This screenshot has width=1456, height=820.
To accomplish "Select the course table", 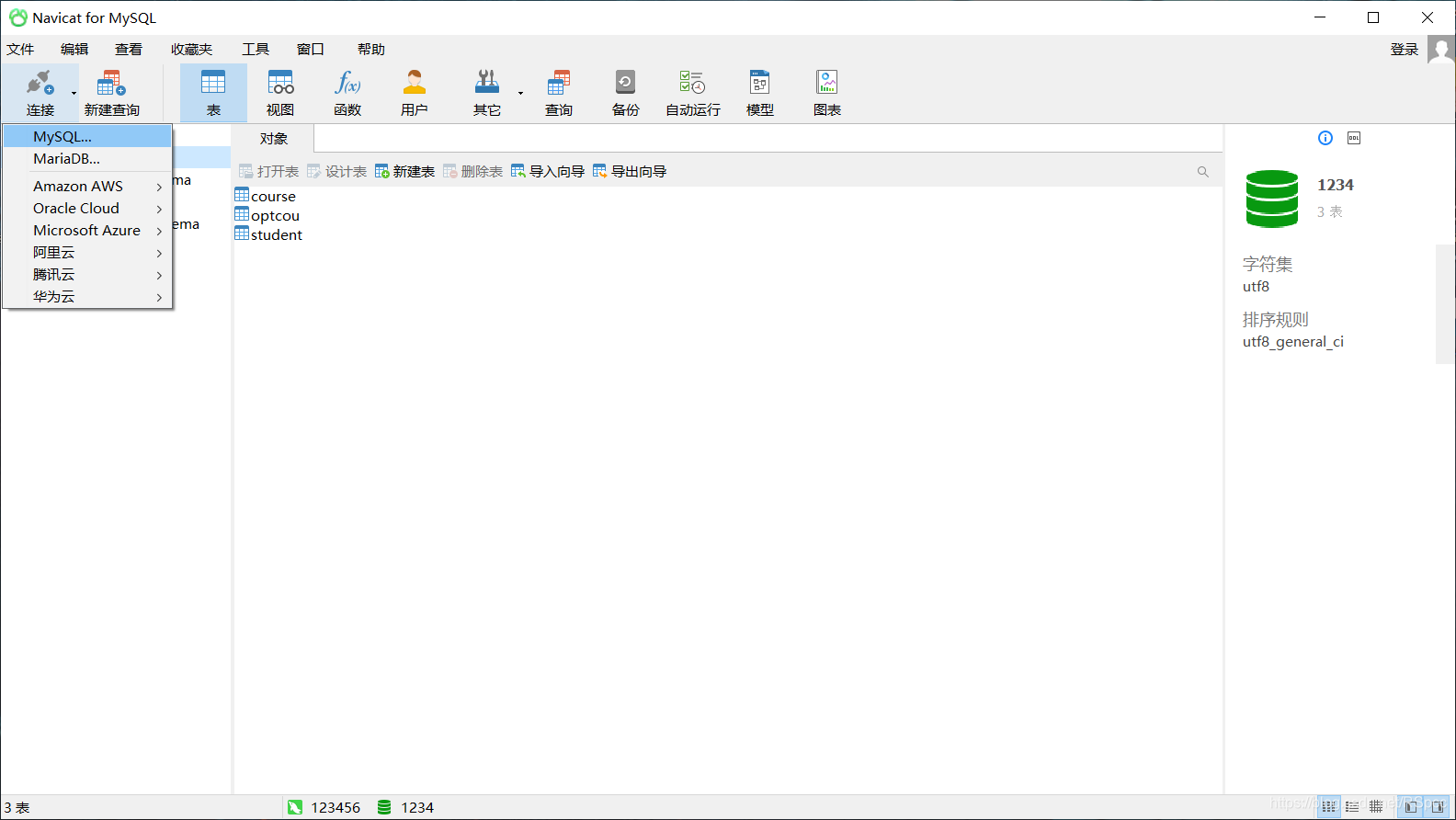I will [266, 196].
